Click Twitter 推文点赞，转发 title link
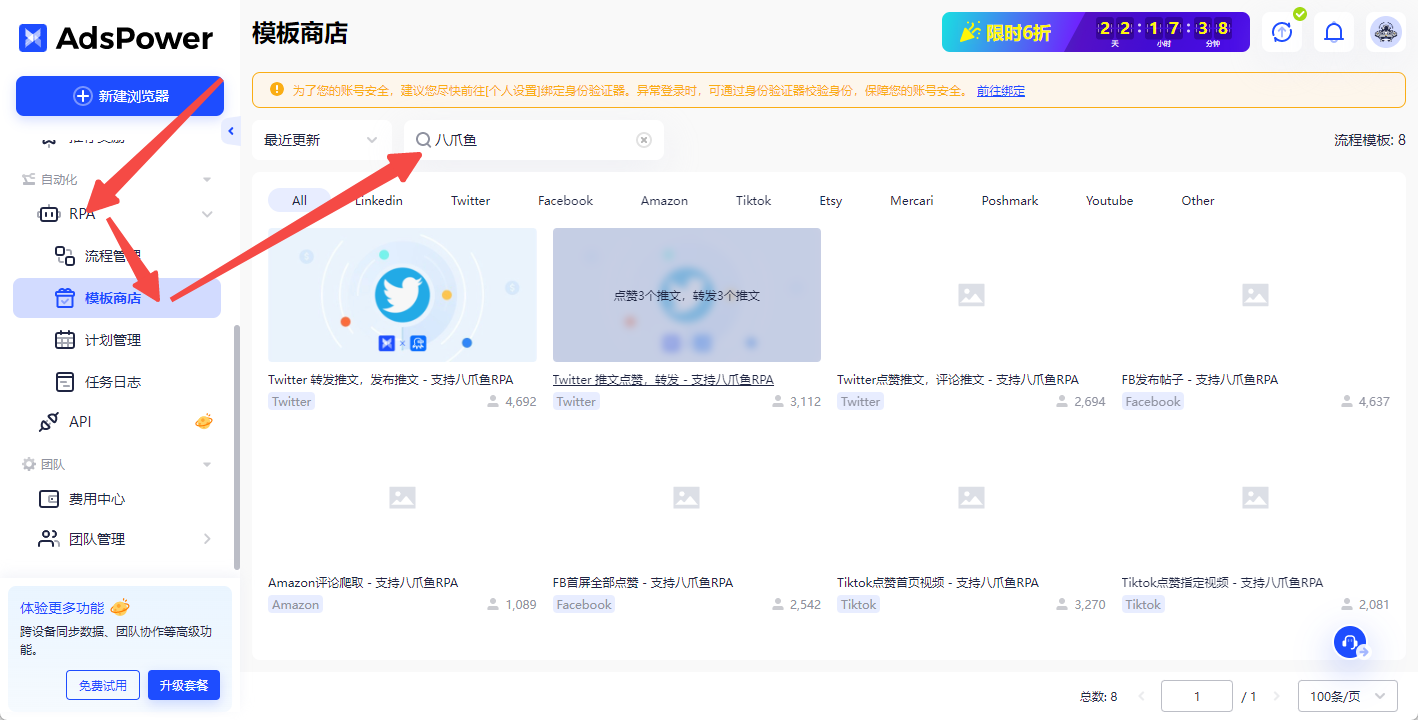Screen dimensions: 1418x720 (x=663, y=380)
